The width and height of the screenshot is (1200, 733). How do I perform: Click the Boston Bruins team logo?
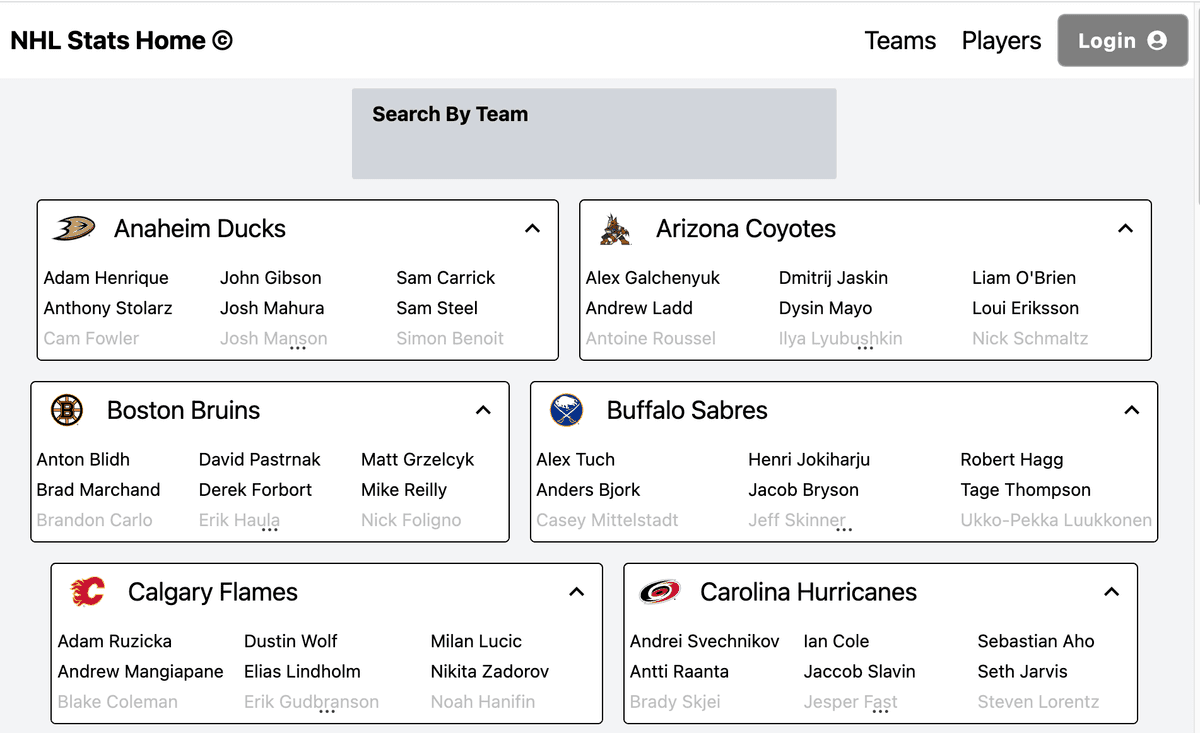point(65,410)
